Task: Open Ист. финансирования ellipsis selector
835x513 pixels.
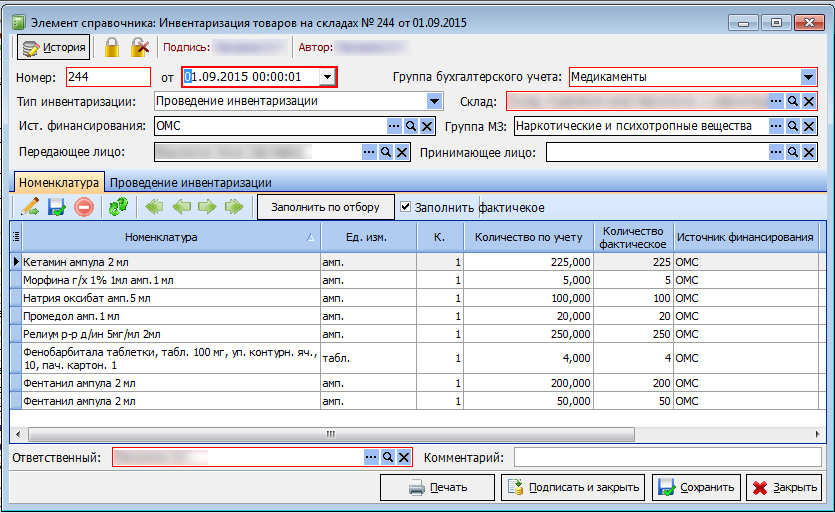Action: pyautogui.click(x=394, y=126)
